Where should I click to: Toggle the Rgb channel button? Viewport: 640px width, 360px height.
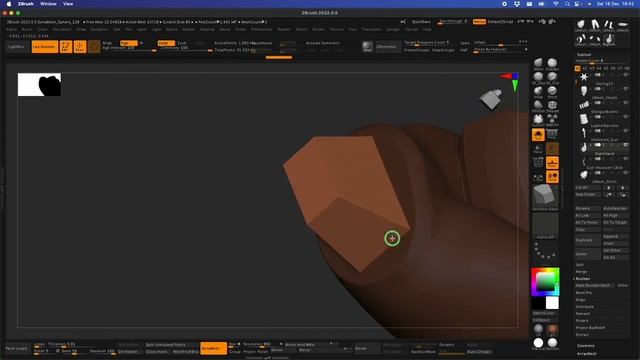click(x=129, y=43)
